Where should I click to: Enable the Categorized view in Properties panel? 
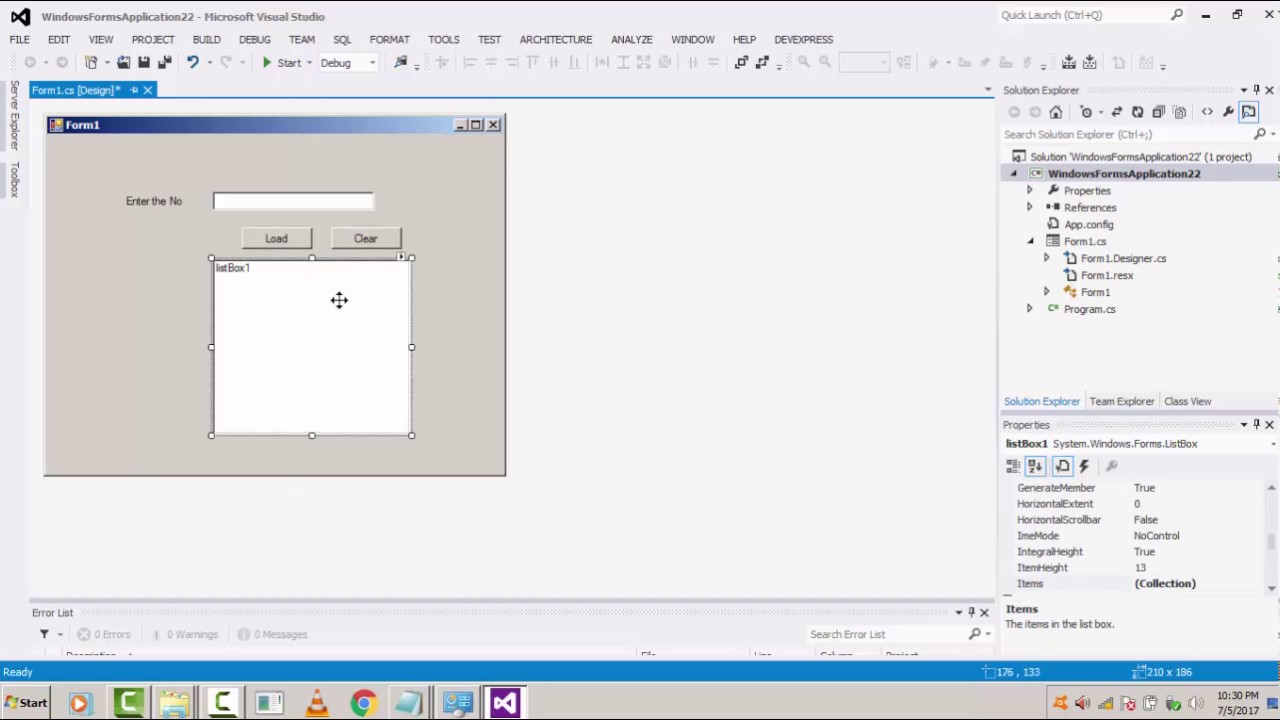coord(1013,466)
